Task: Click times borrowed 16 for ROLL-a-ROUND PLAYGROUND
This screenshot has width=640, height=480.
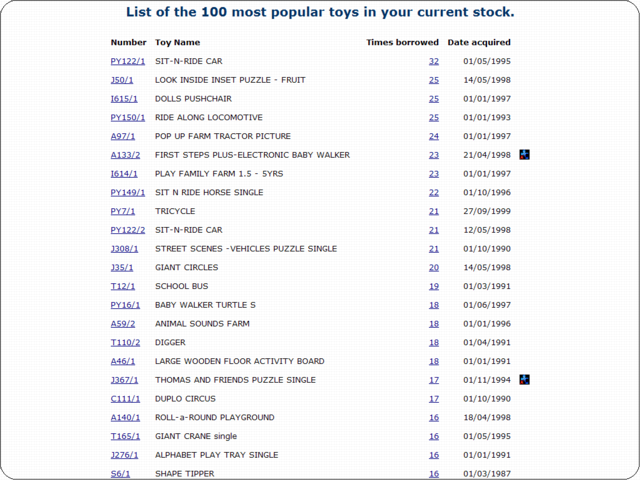Action: (x=434, y=418)
